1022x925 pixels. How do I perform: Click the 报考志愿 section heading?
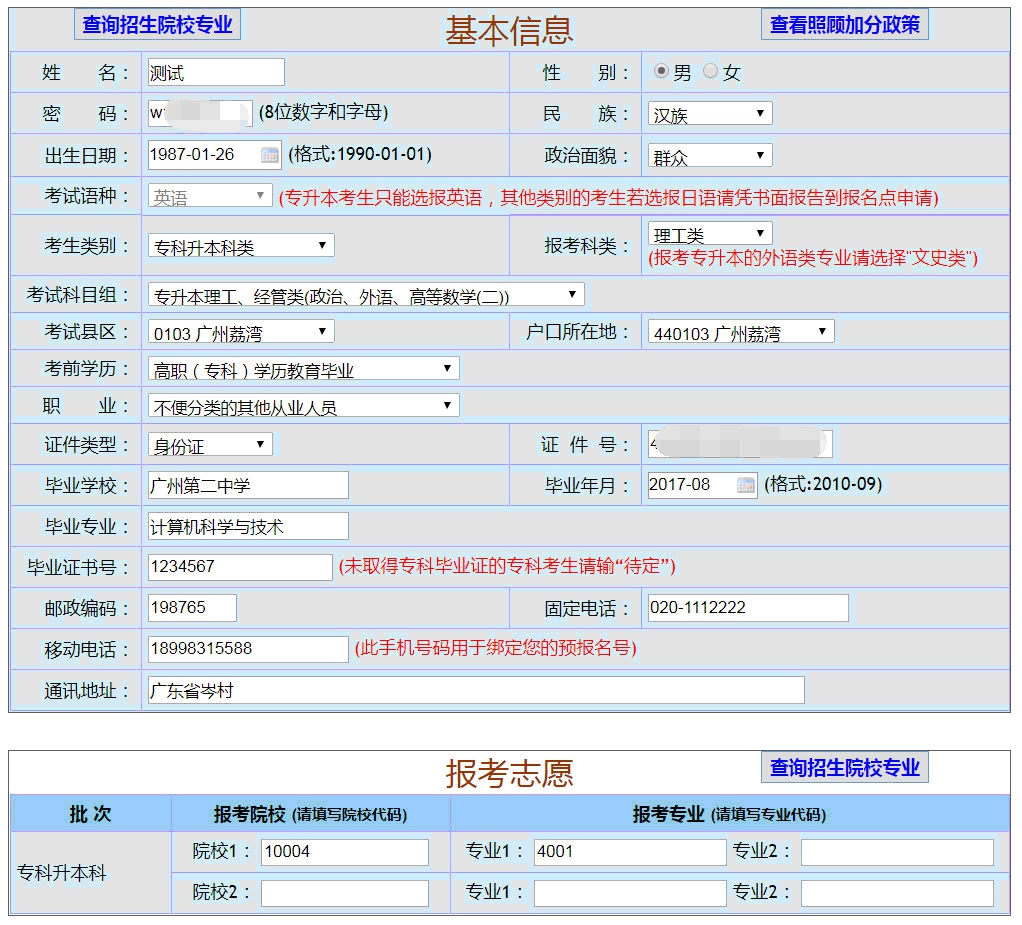509,774
